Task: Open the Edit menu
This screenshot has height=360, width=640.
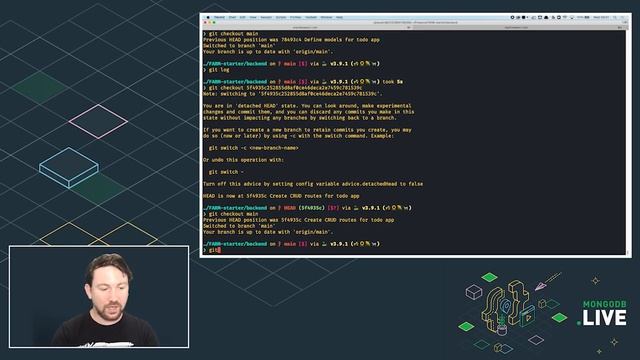Action: 242,18
